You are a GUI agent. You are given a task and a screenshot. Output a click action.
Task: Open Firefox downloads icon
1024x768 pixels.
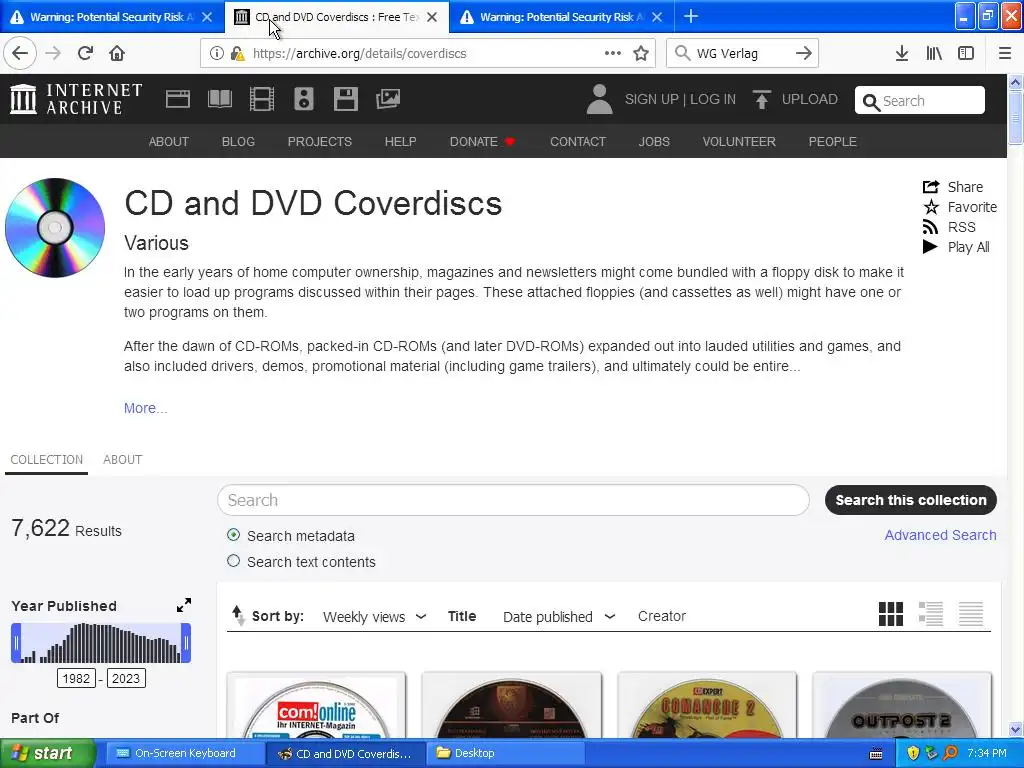point(902,53)
